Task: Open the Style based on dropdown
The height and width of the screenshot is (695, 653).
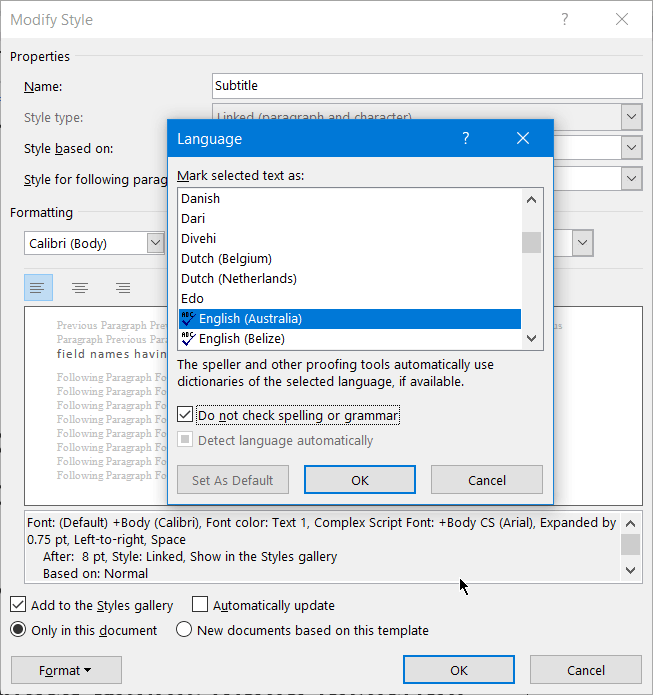Action: pos(632,148)
